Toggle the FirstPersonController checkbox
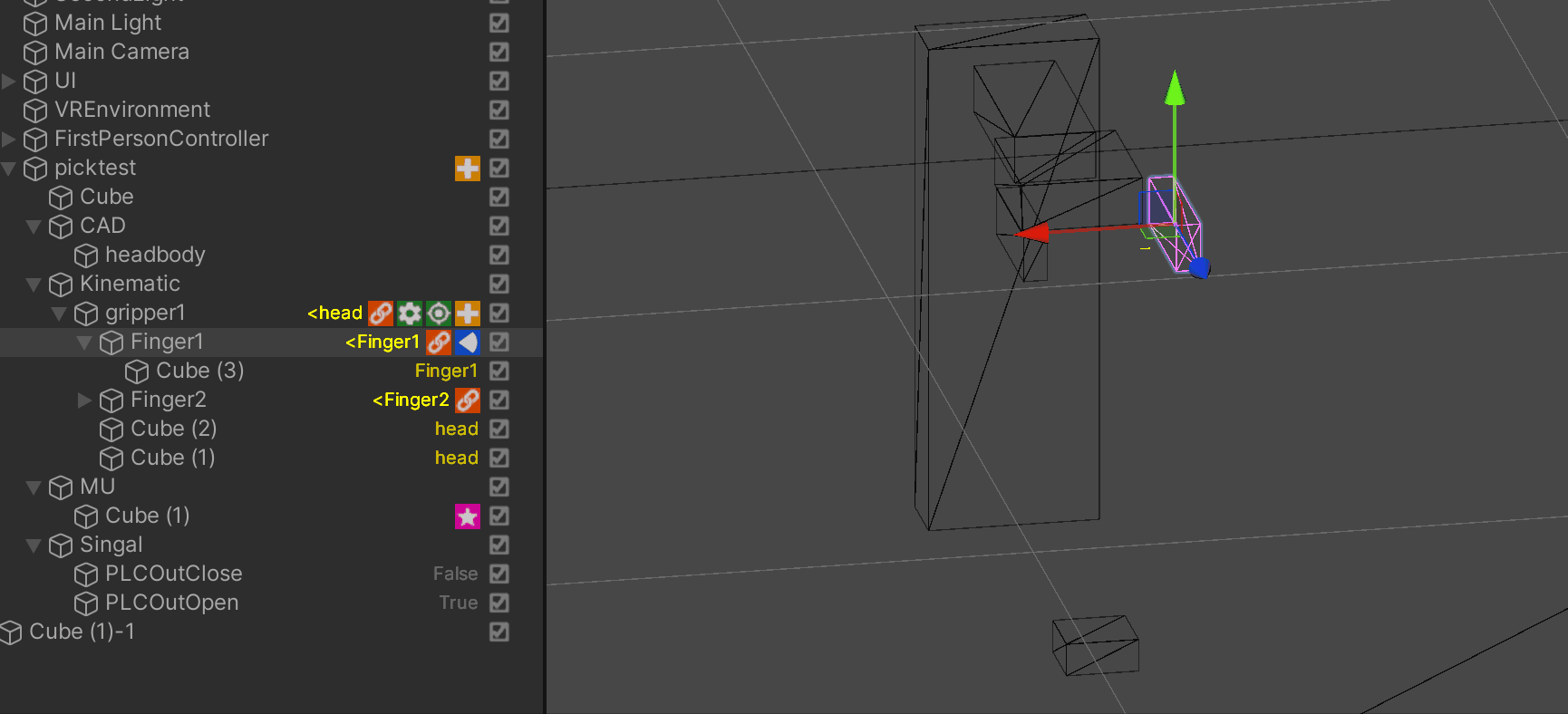Image resolution: width=1568 pixels, height=714 pixels. [x=499, y=139]
